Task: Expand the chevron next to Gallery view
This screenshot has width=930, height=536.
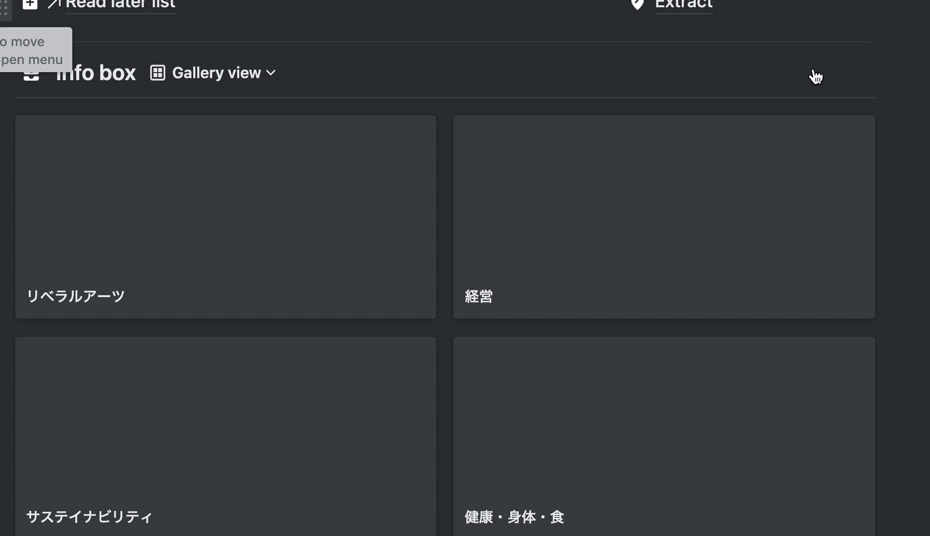Action: click(x=271, y=73)
